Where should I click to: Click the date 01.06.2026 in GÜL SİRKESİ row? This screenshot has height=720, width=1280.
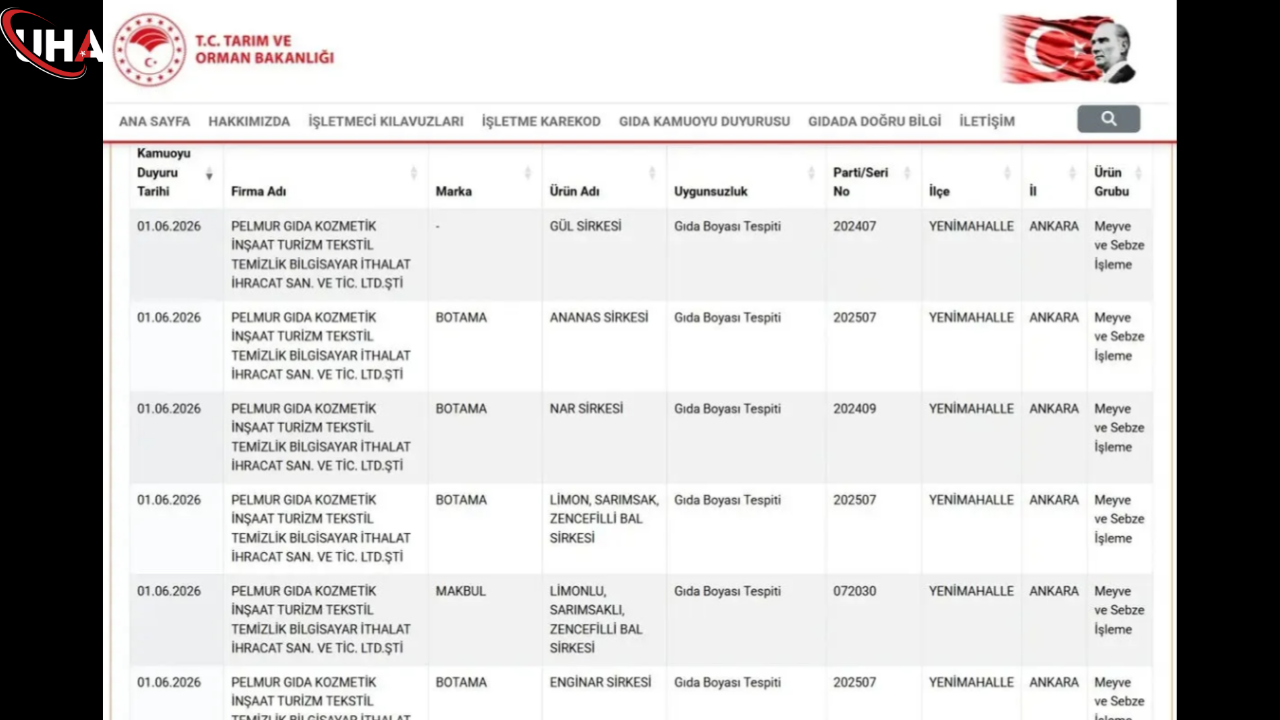point(169,226)
